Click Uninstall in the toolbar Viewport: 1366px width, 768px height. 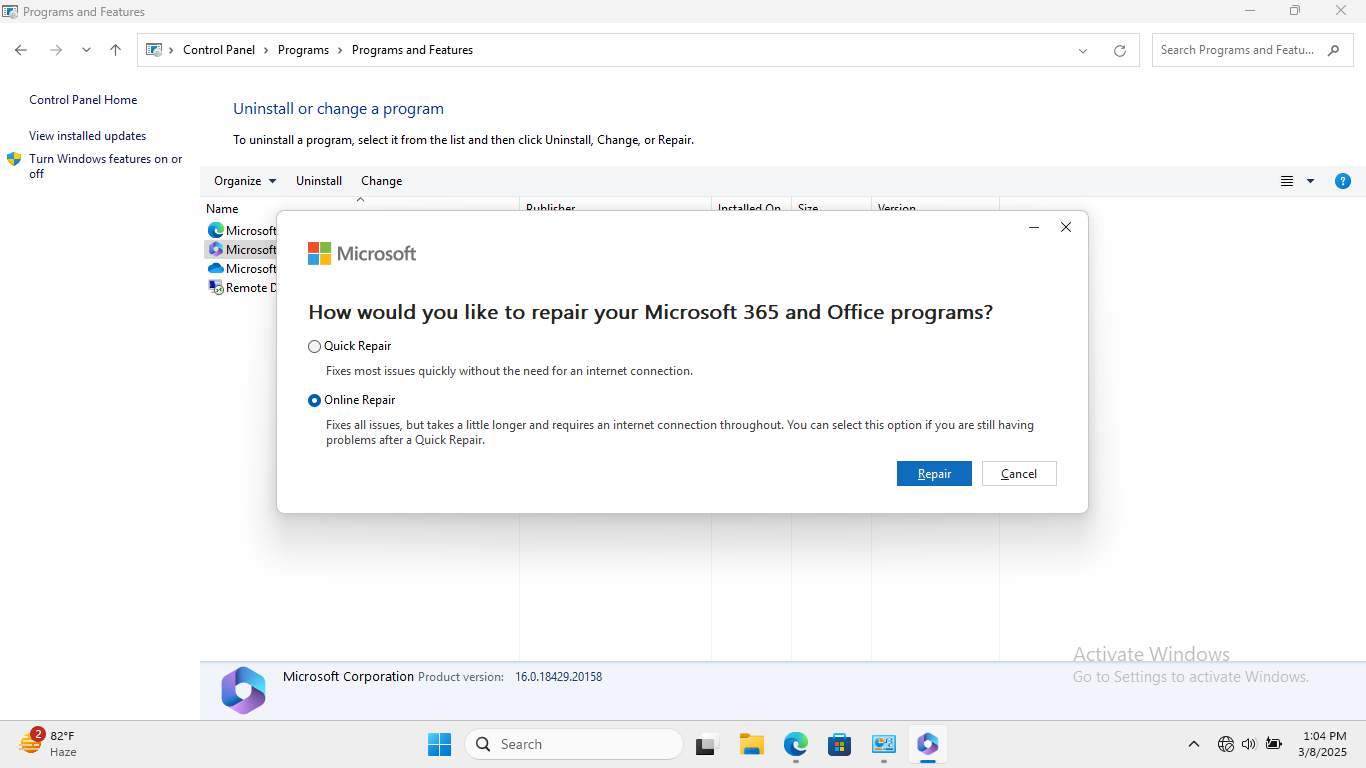tap(319, 181)
